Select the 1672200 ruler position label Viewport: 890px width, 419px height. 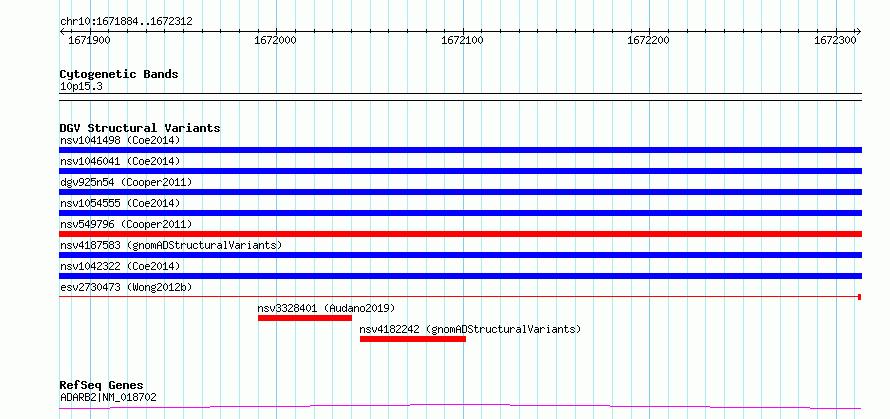coord(649,40)
